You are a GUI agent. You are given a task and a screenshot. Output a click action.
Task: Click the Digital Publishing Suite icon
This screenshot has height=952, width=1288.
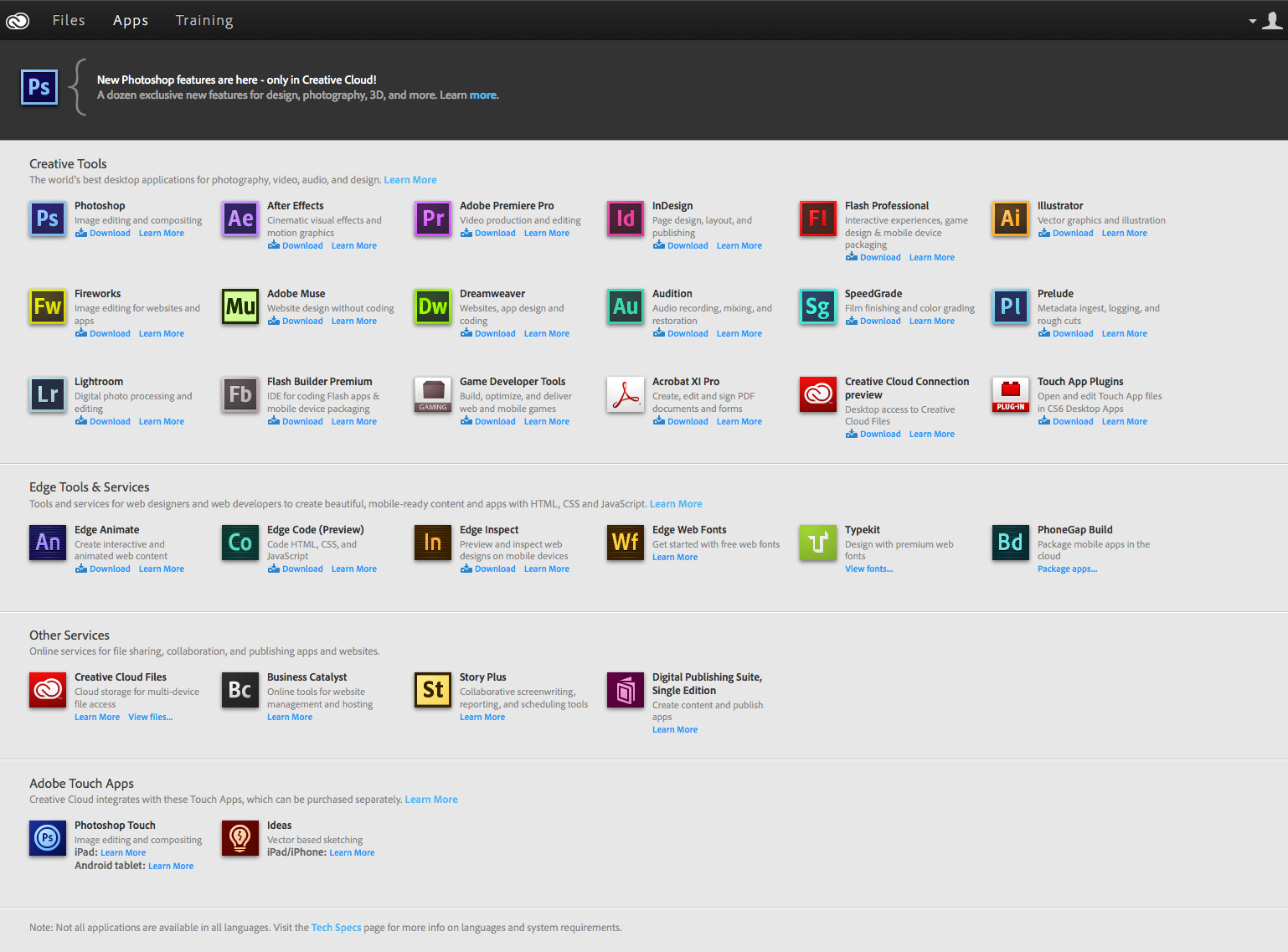point(626,690)
